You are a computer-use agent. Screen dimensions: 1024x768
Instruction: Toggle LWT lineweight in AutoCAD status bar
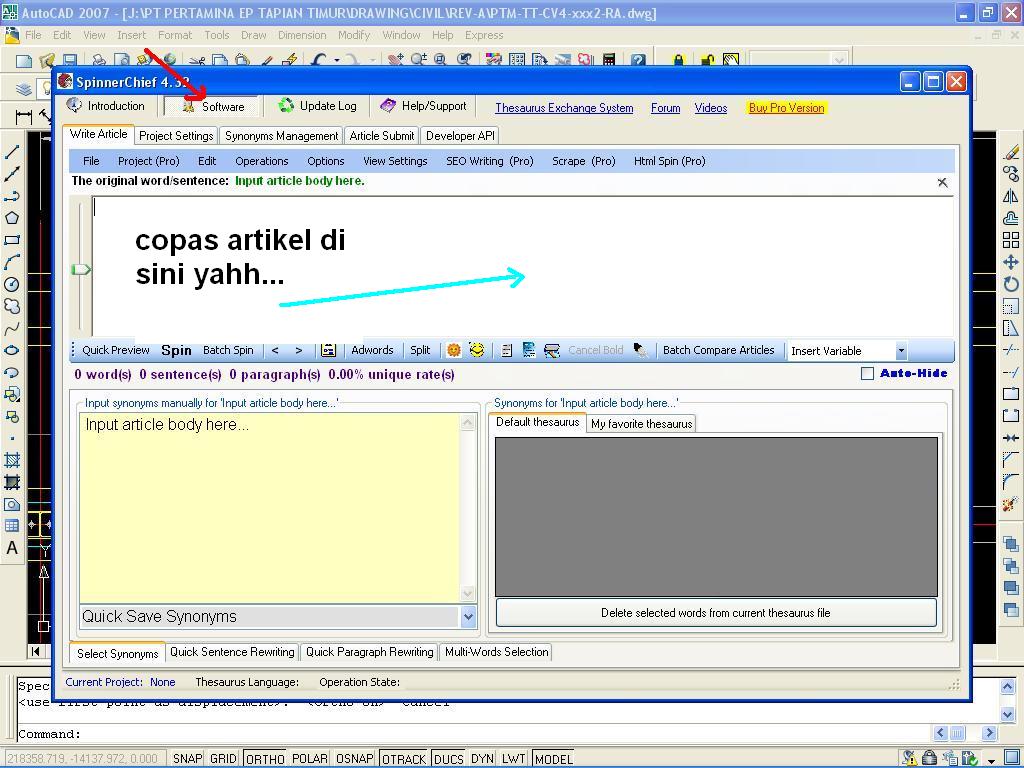[513, 758]
